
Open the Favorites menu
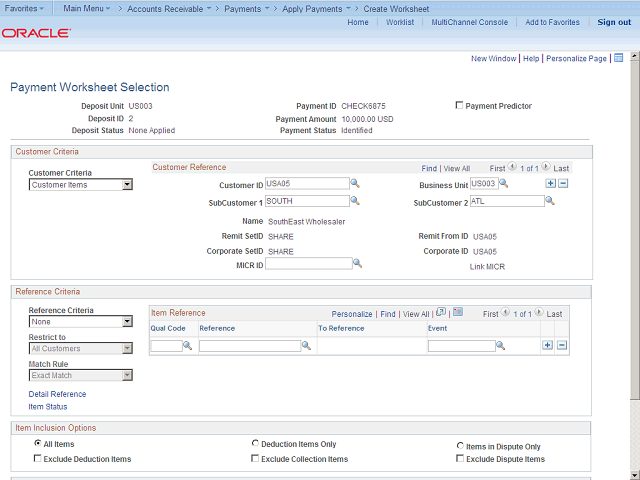(26, 8)
